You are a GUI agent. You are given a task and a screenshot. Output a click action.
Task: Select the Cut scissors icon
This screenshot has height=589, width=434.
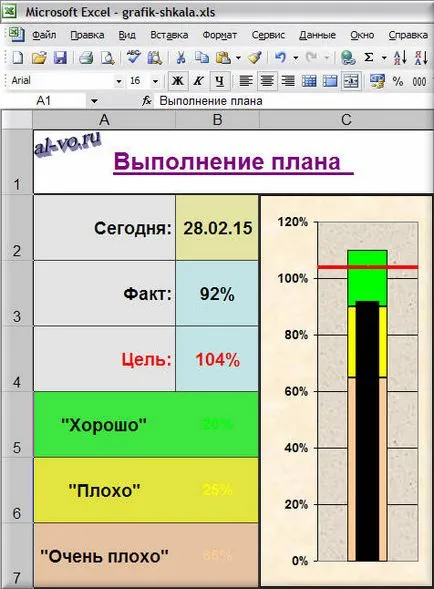click(181, 57)
